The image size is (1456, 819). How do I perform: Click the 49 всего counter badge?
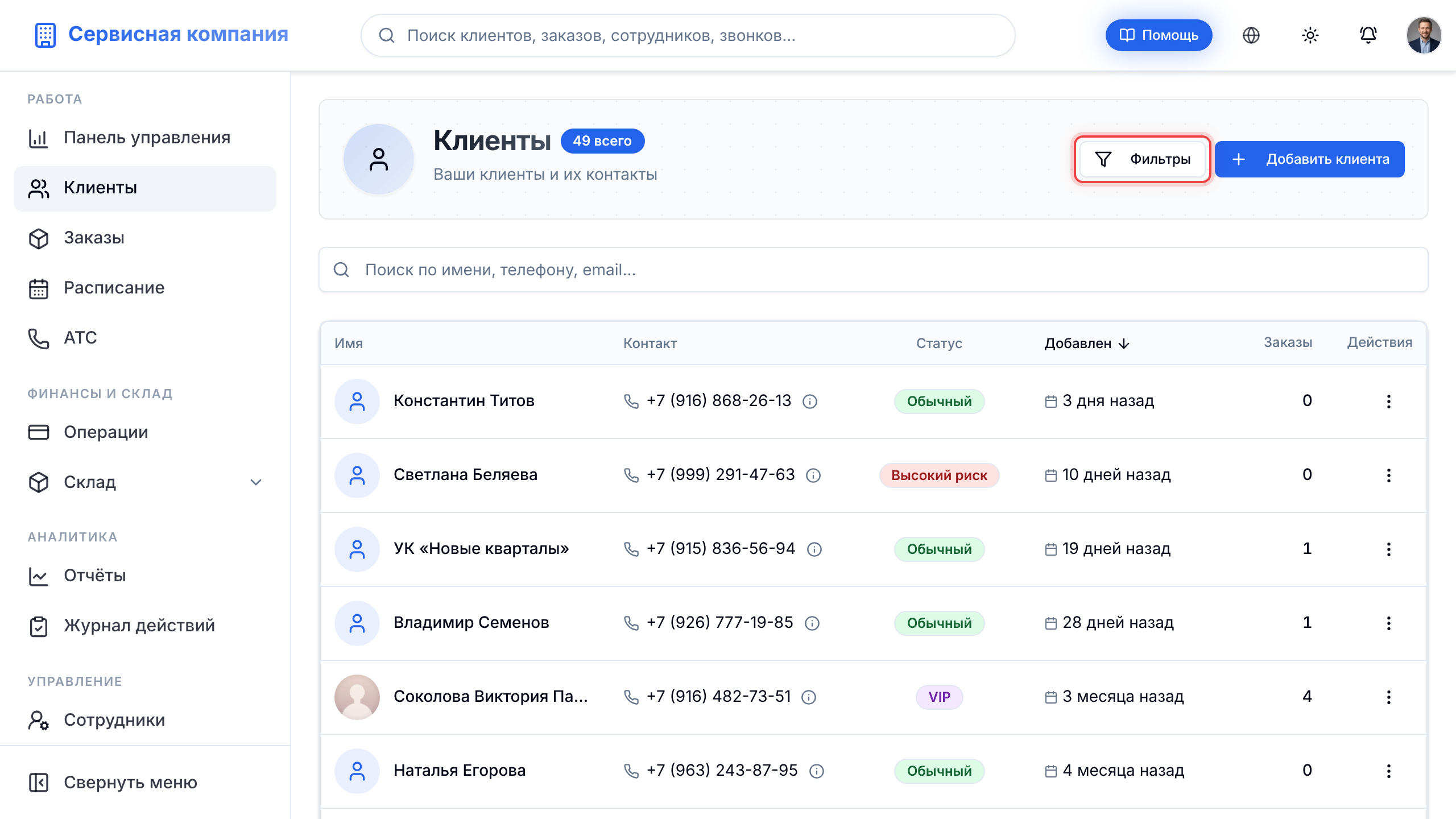click(602, 141)
